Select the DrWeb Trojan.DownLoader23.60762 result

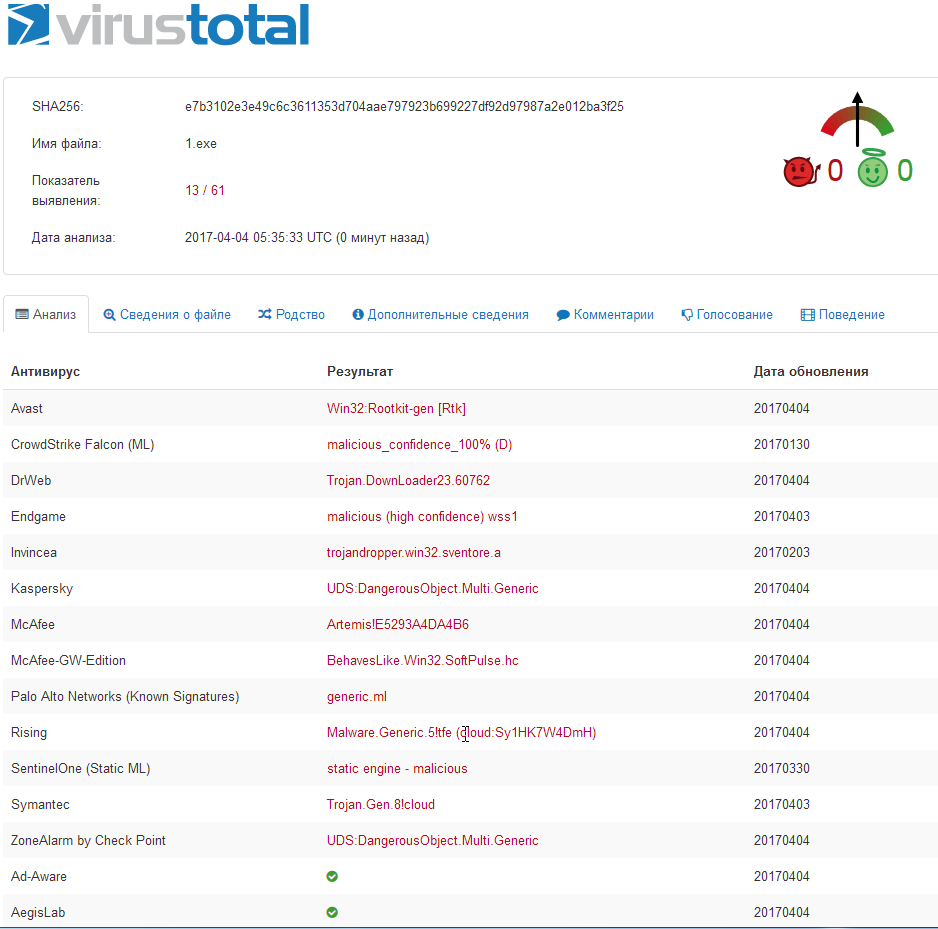(x=408, y=481)
